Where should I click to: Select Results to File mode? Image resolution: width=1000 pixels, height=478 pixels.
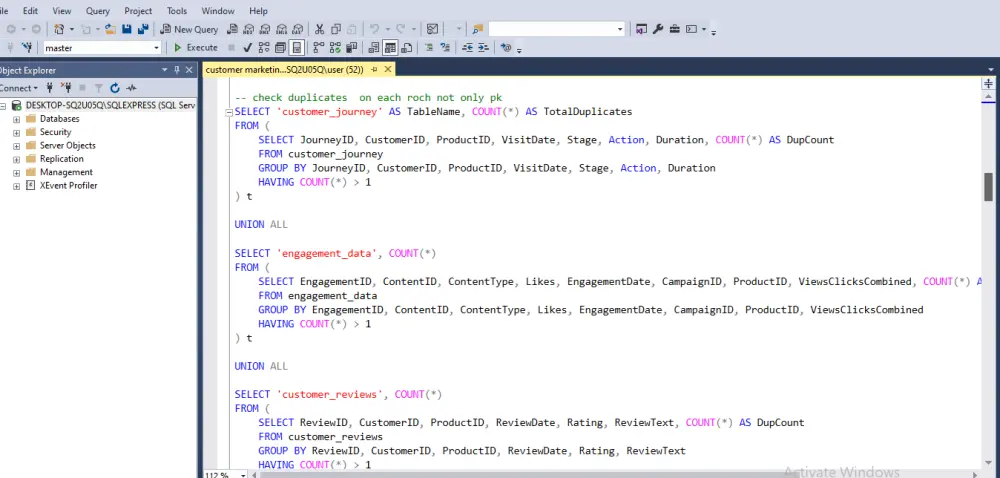[x=406, y=48]
